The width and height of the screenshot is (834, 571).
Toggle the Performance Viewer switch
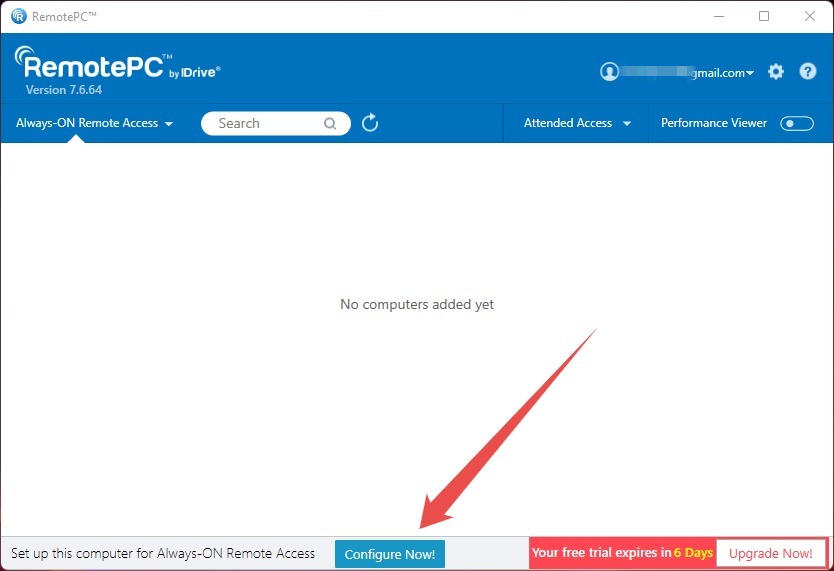[796, 123]
